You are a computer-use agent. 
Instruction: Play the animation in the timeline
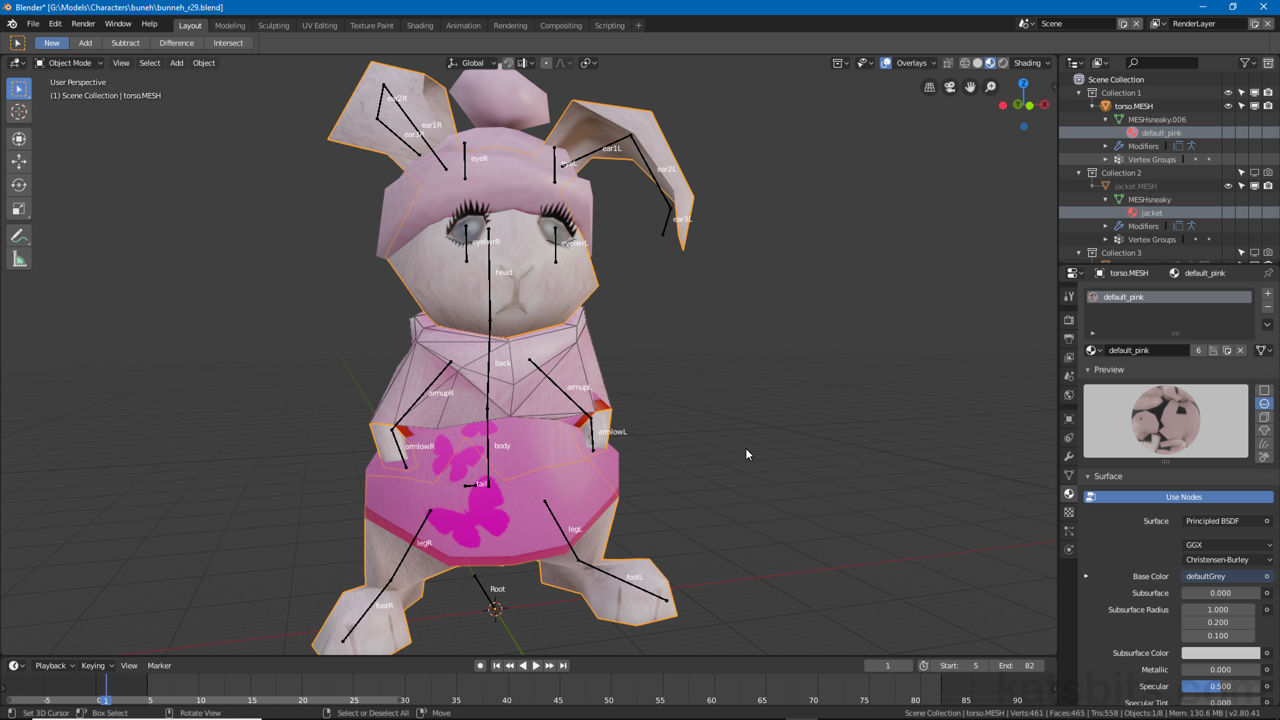pyautogui.click(x=536, y=666)
